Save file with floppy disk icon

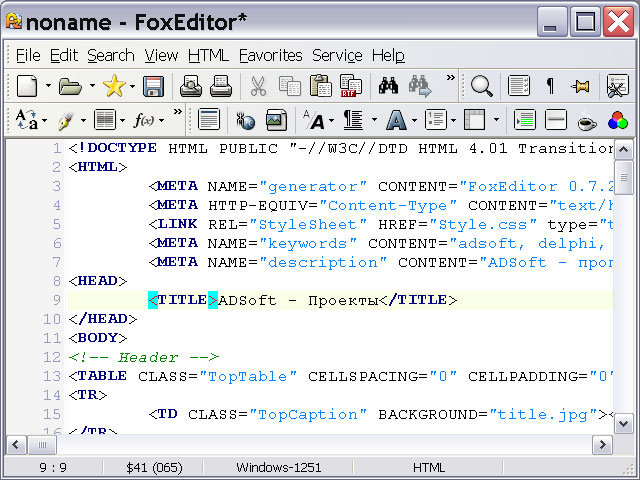pyautogui.click(x=153, y=86)
